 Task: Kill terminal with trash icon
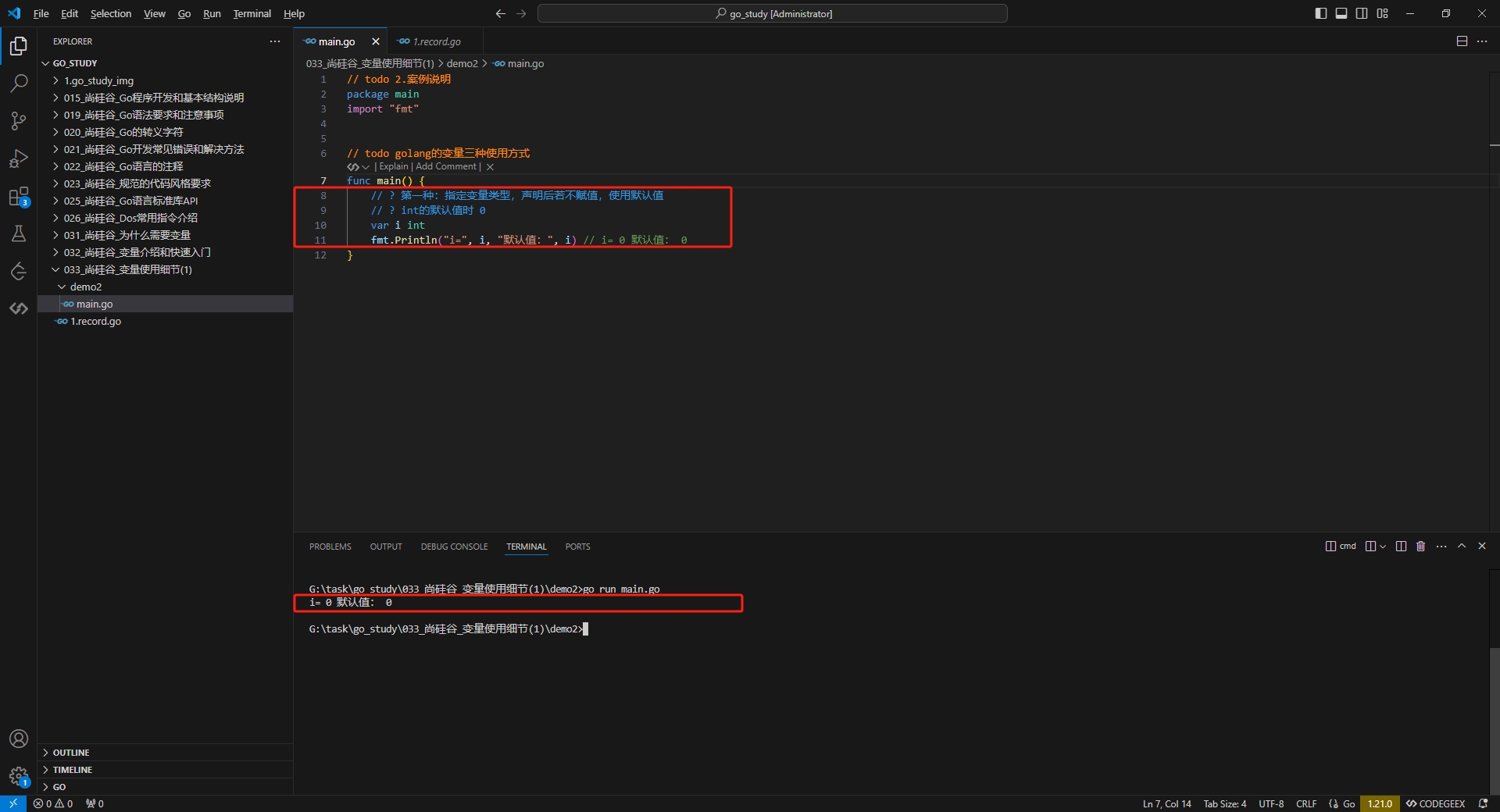[1420, 547]
